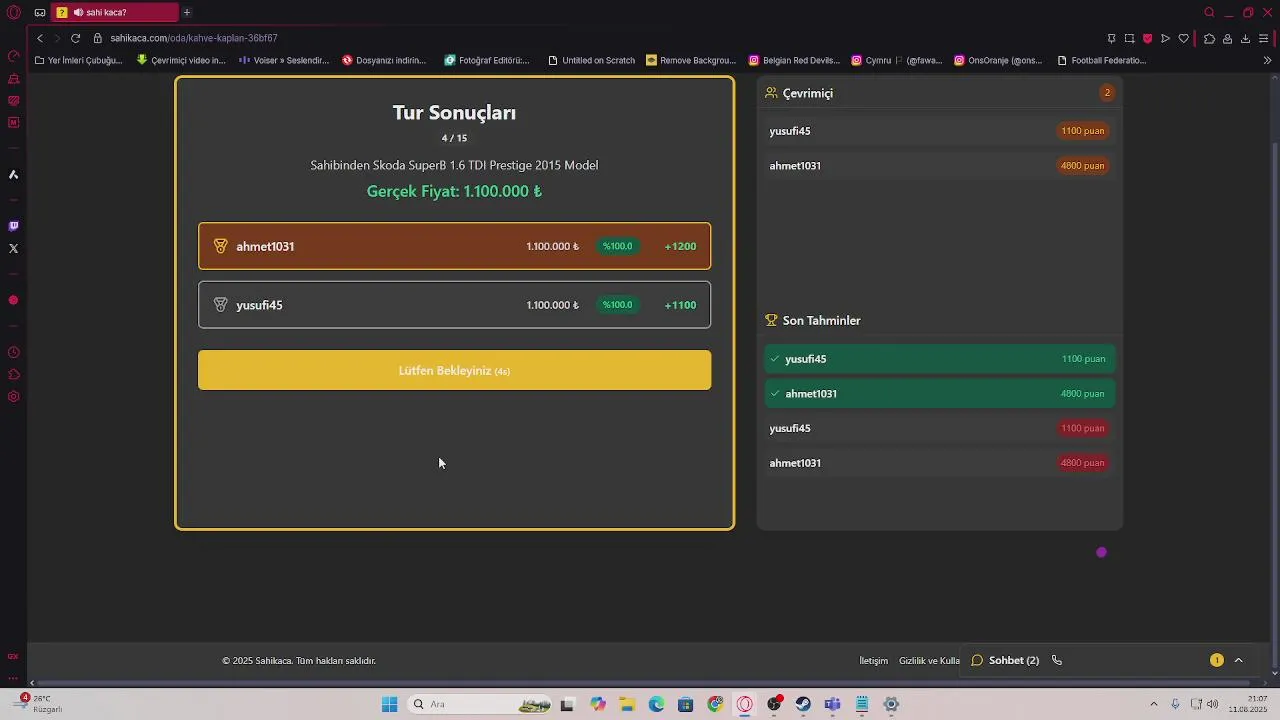This screenshot has width=1280, height=720.
Task: Open File Explorer from the taskbar
Action: (x=627, y=704)
